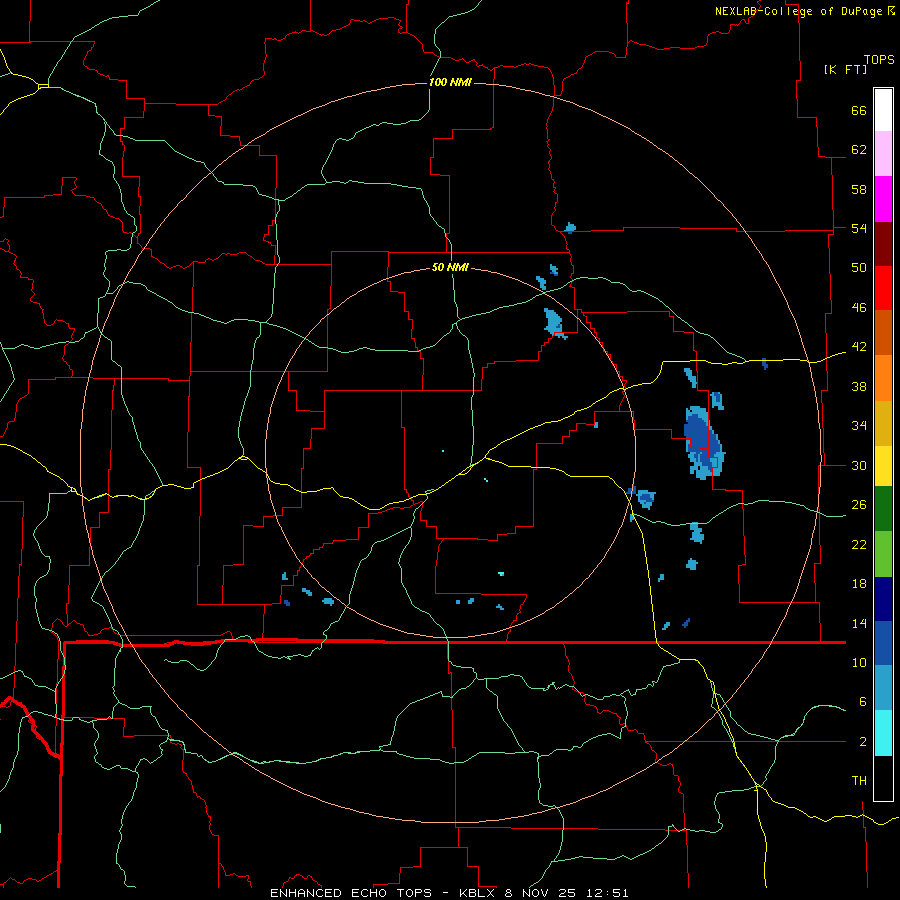Click the dark red legend swatch
900x900 pixels.
click(x=883, y=243)
